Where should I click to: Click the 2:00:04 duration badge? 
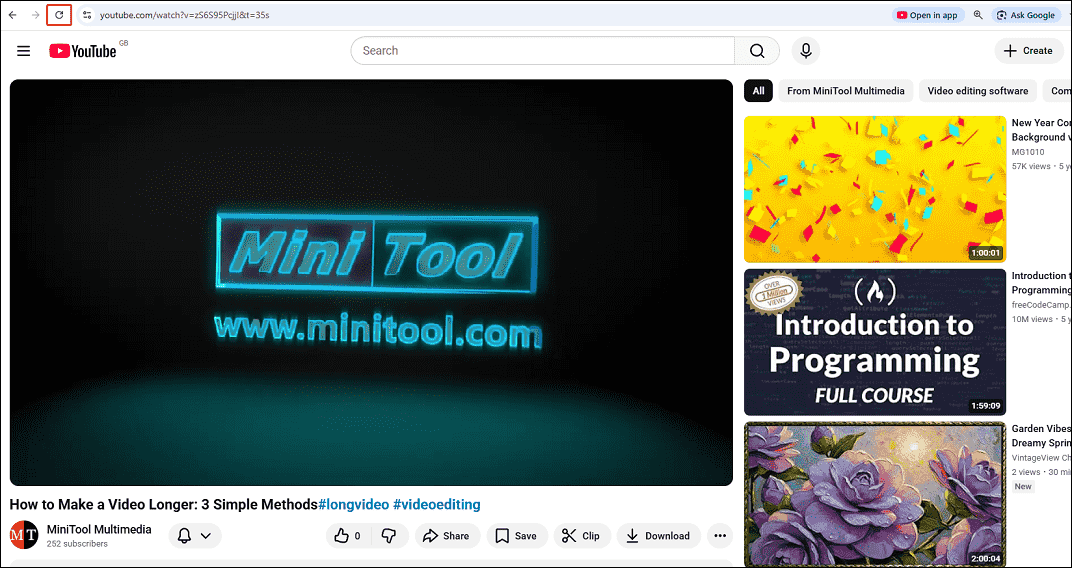tap(985, 558)
